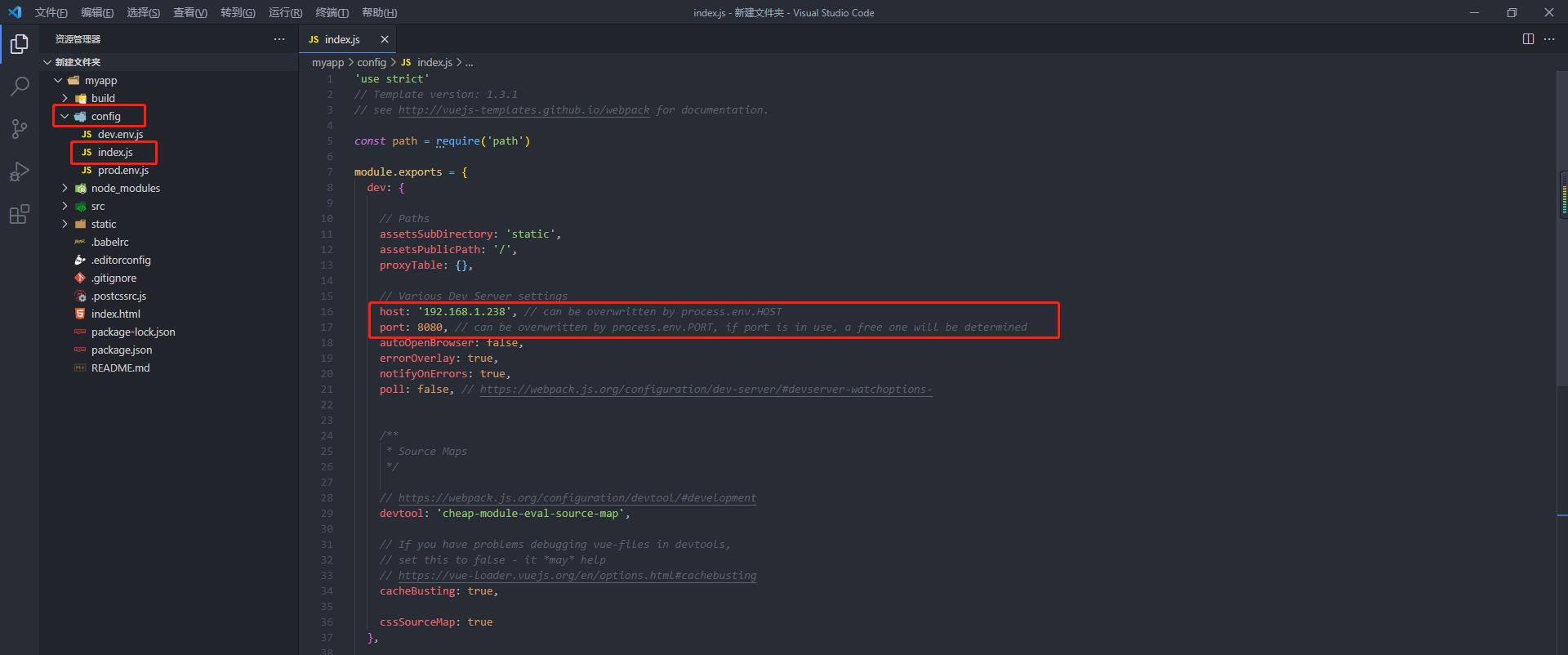Click the myapp breadcrumb segment
The height and width of the screenshot is (655, 1568).
point(327,62)
